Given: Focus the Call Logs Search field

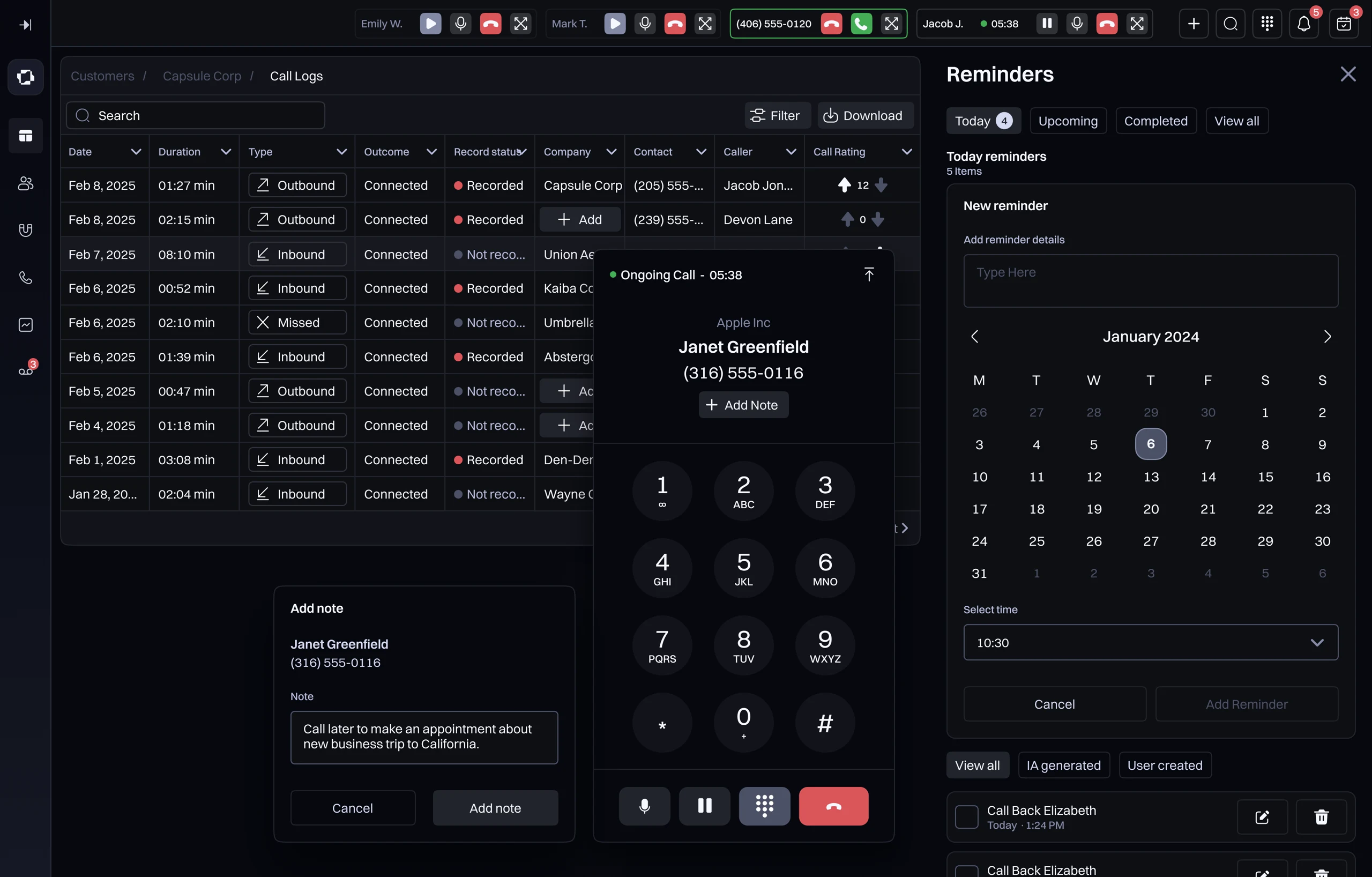Looking at the screenshot, I should 196,116.
